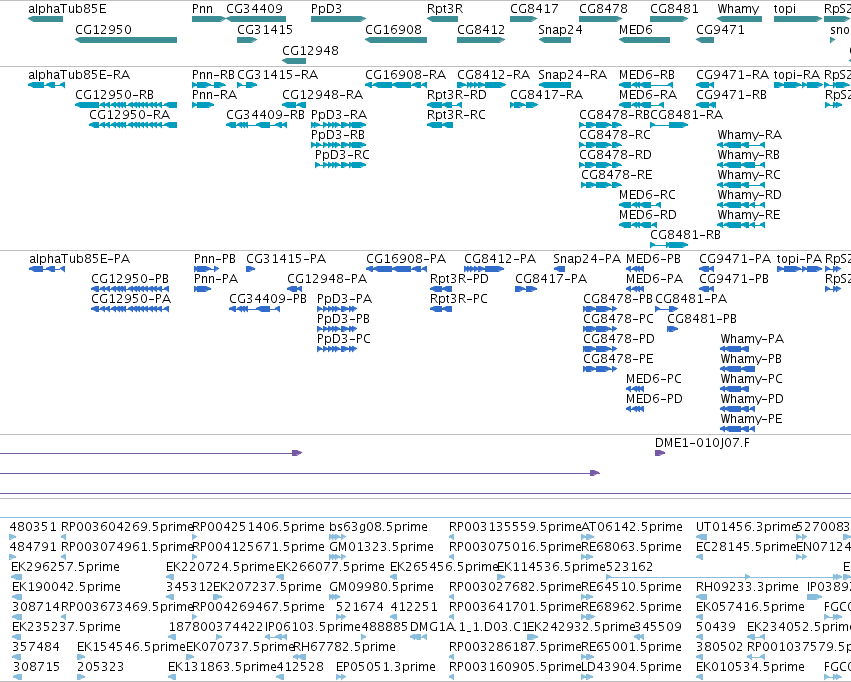Click the Rpt3R gene label

pos(445,9)
